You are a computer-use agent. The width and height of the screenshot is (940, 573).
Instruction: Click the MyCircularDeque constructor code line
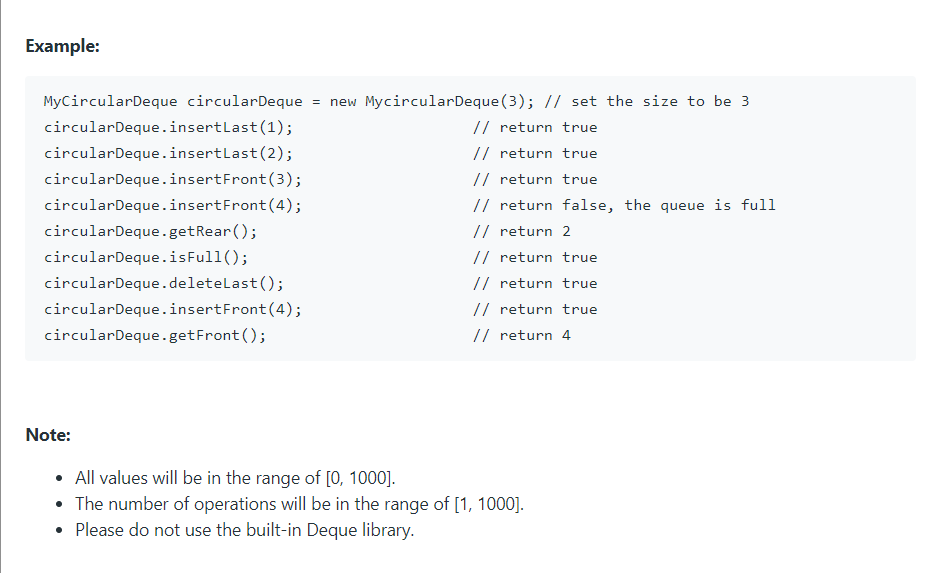[396, 101]
